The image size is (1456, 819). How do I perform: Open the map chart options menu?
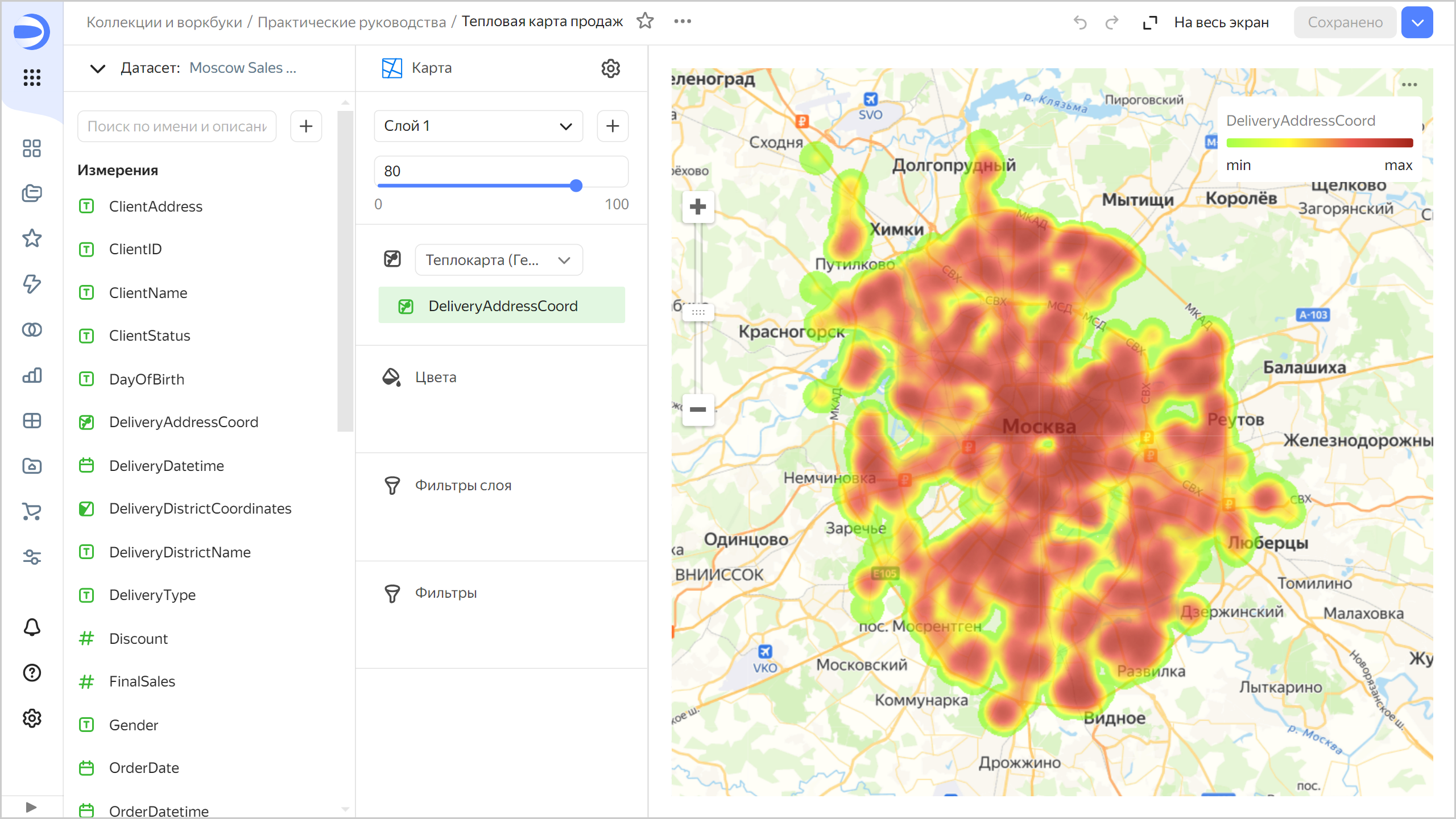point(1409,85)
